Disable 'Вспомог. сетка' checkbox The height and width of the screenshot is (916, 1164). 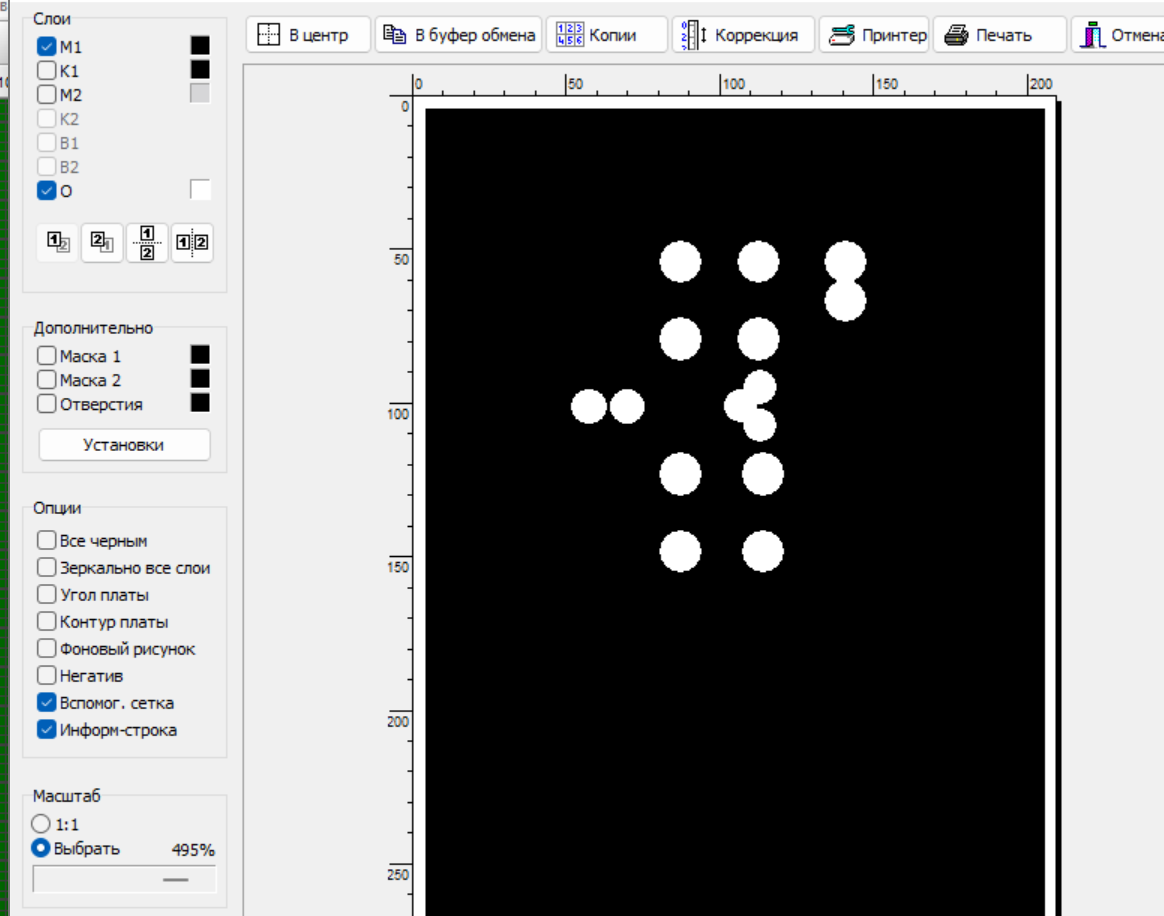tap(47, 702)
